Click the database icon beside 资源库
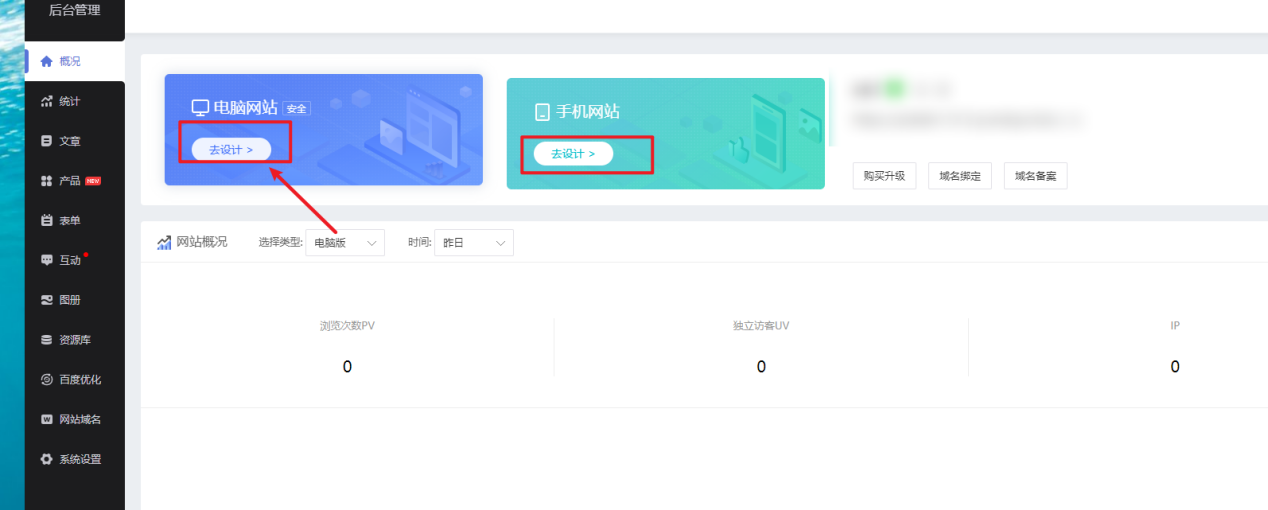 (46, 340)
